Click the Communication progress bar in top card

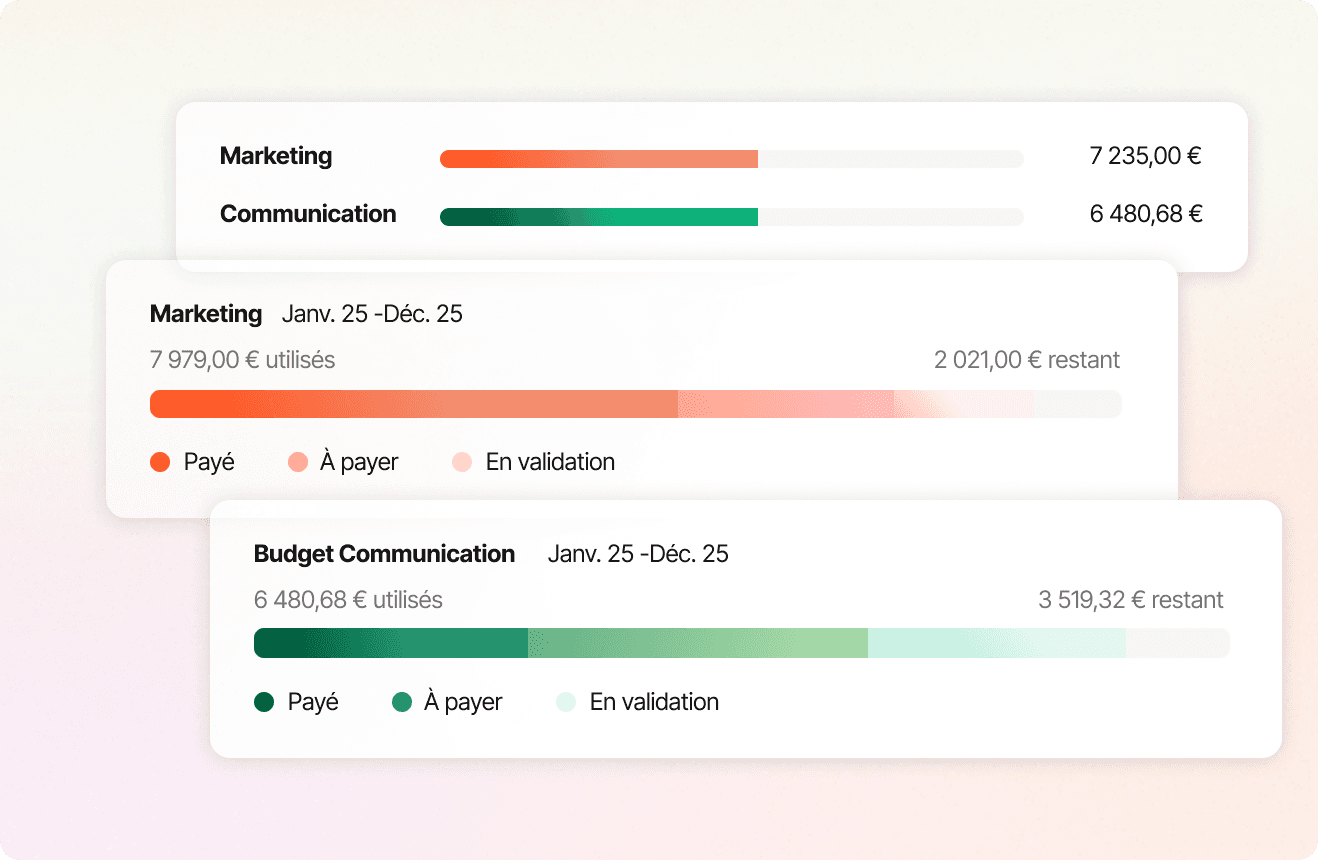tap(732, 215)
